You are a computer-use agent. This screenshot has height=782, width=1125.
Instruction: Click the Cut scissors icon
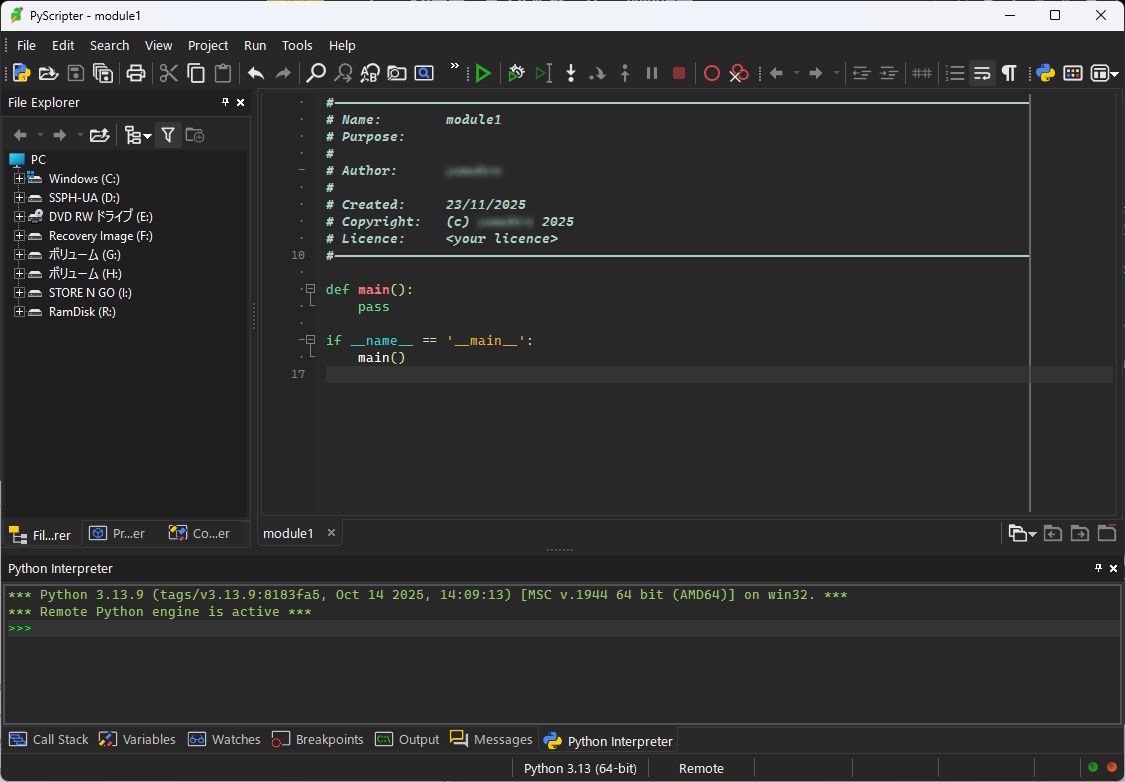(168, 73)
